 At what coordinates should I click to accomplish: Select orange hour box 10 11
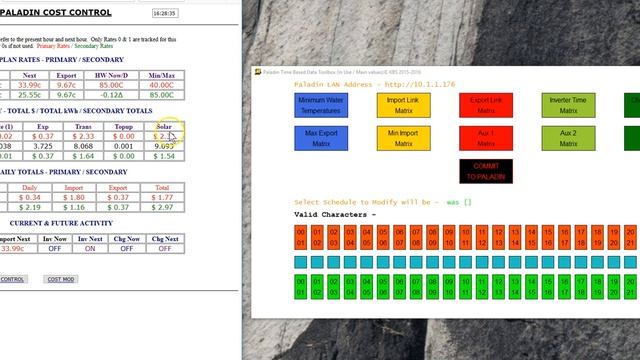pos(465,237)
